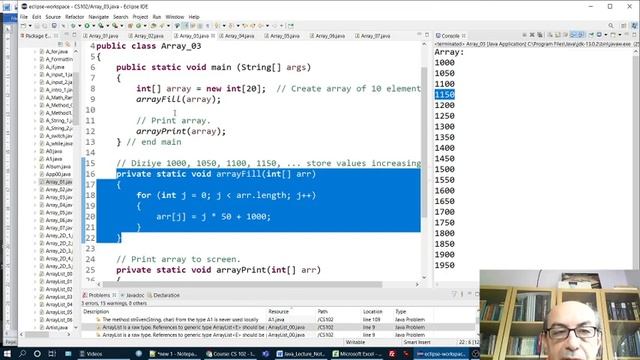Click Remove All Terminated Launches icon in Console

pyautogui.click(x=540, y=35)
